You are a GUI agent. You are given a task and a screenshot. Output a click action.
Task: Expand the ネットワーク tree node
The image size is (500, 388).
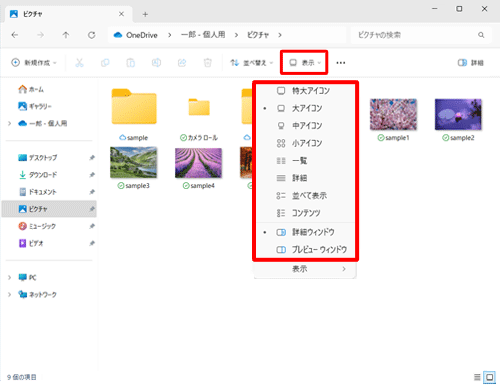(9, 294)
